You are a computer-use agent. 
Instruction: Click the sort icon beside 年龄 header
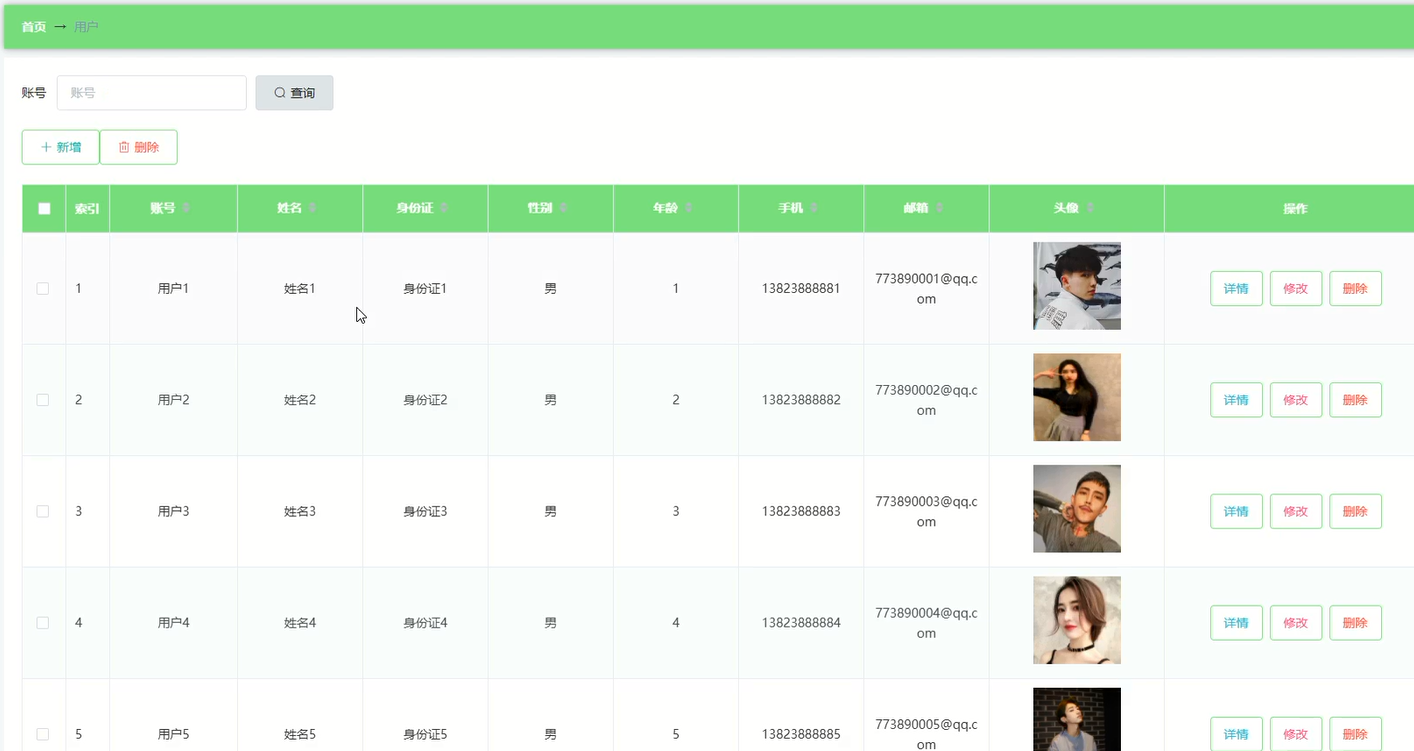point(688,208)
